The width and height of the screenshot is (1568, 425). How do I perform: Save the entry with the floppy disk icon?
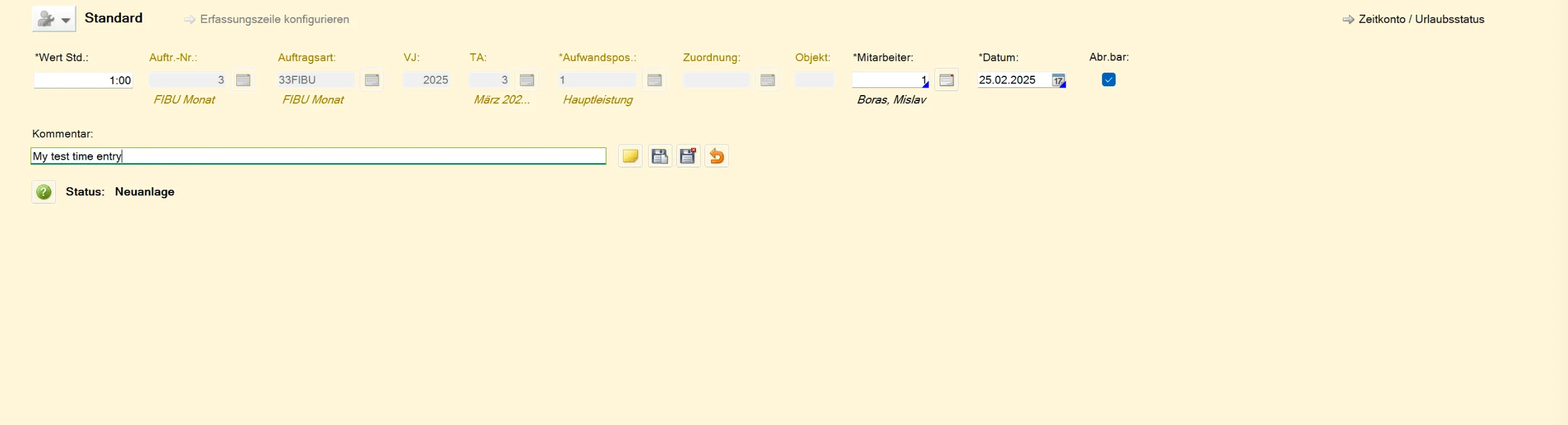click(x=660, y=156)
